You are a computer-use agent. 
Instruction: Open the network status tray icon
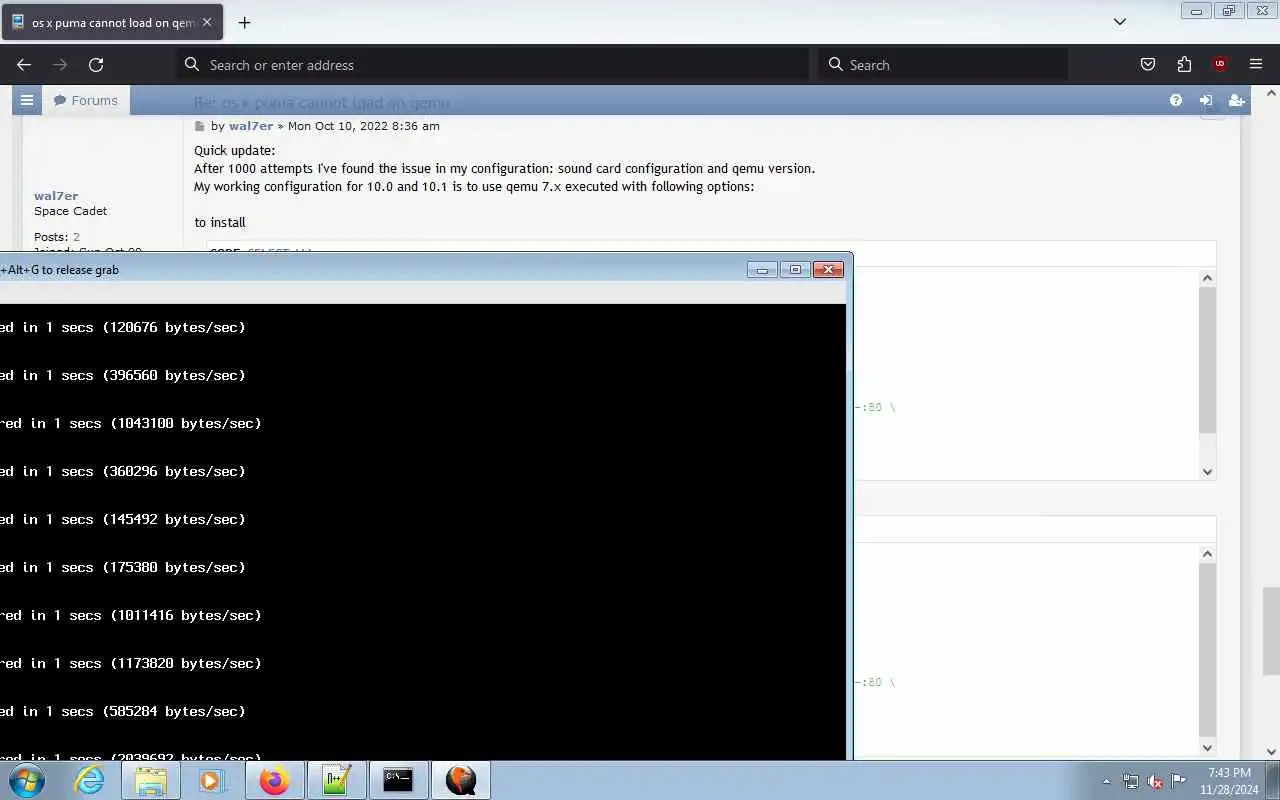[x=1131, y=781]
